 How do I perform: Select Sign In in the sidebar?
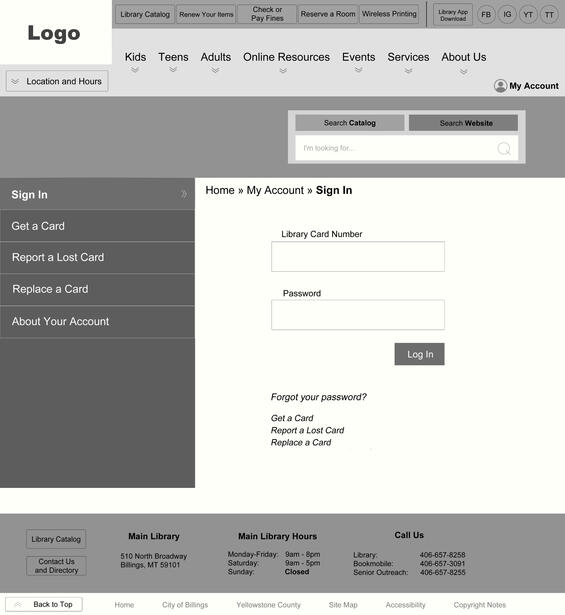coord(97,194)
